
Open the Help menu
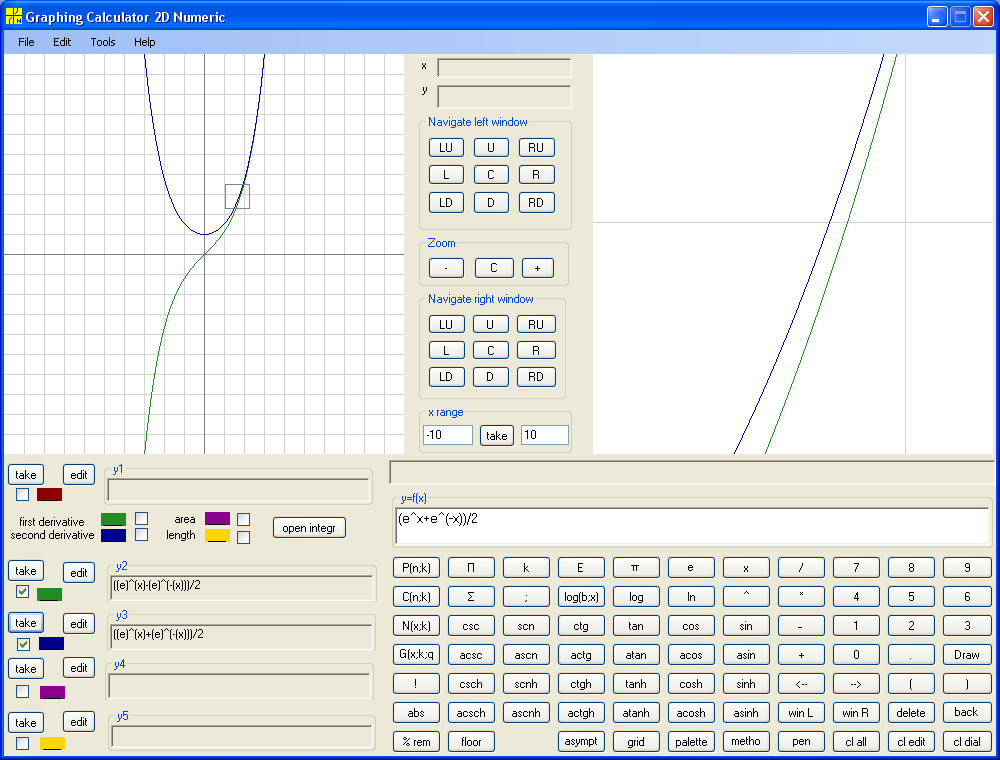click(x=145, y=42)
